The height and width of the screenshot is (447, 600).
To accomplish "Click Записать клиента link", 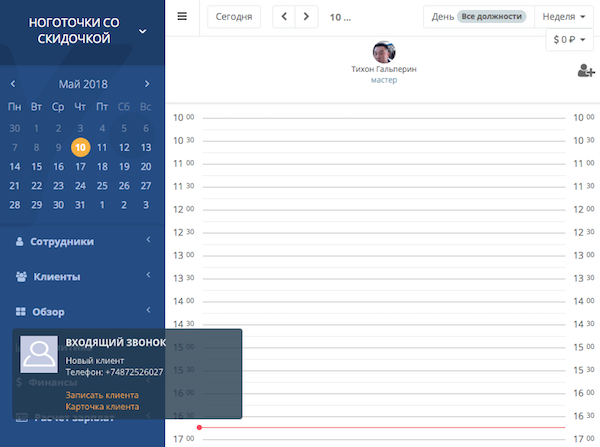I will (102, 395).
